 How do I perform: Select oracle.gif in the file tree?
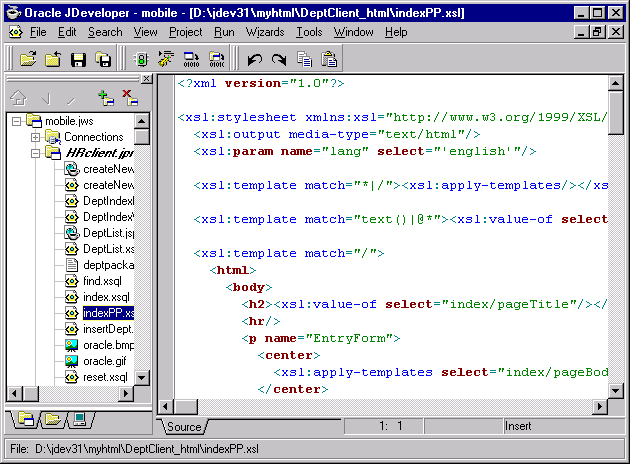tap(104, 361)
